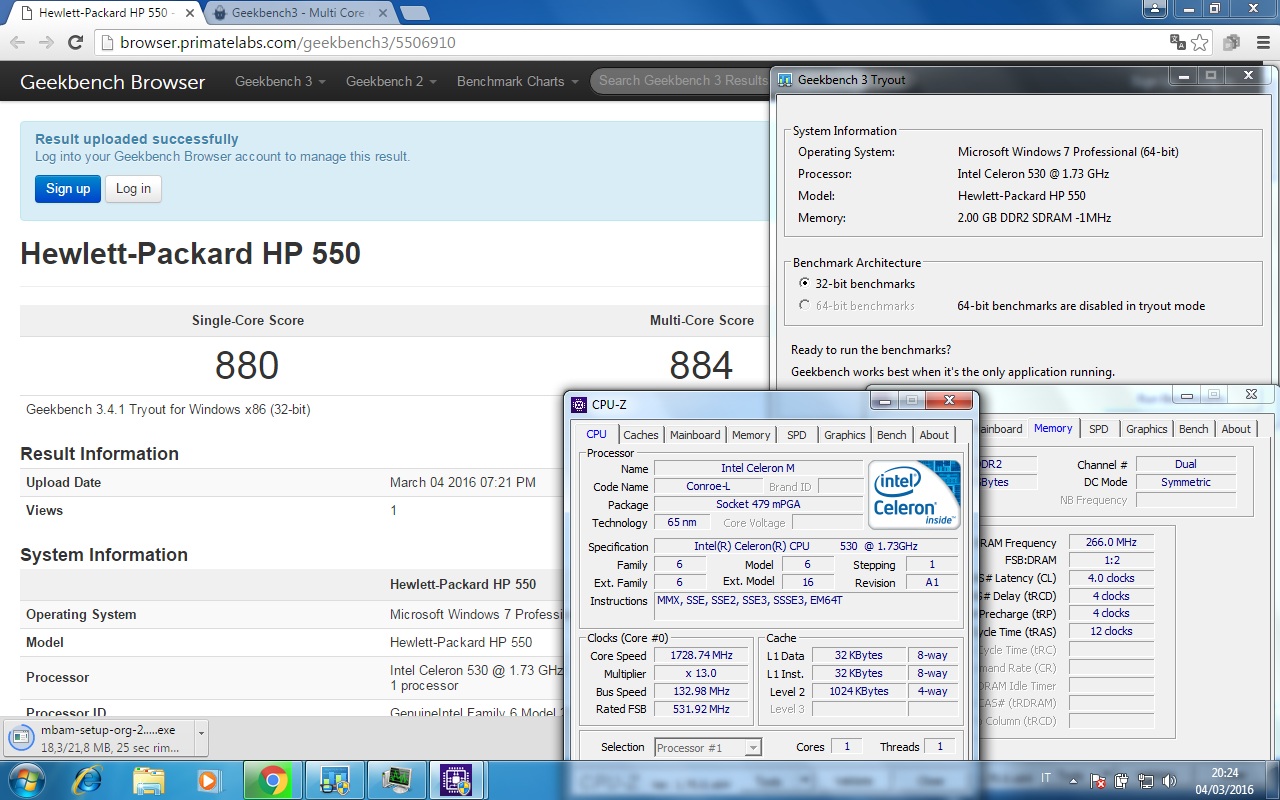Open Action Center flag in system tray
The width and height of the screenshot is (1280, 800).
click(x=1098, y=781)
